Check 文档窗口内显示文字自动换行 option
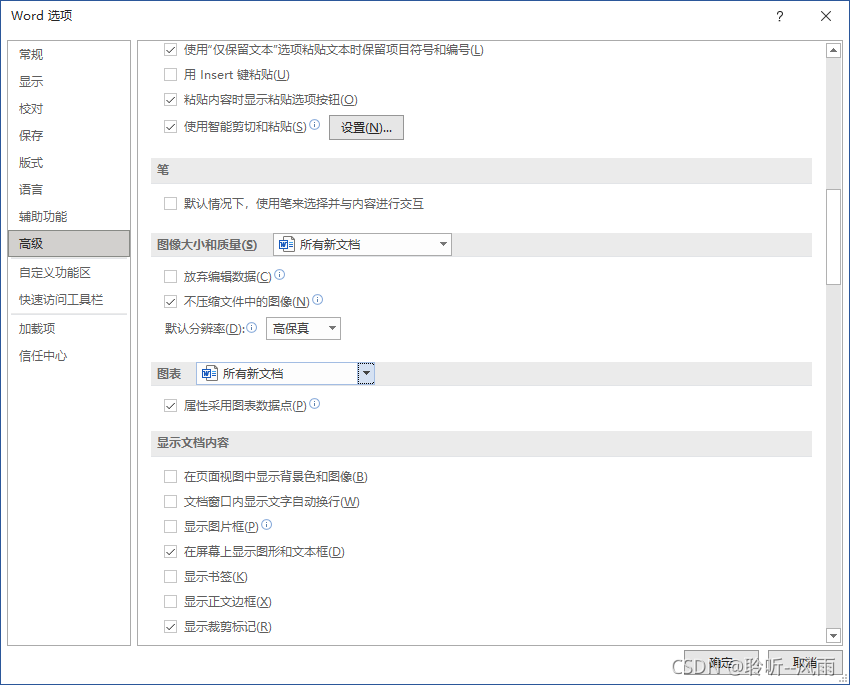Screen dimensions: 850x685 [x=170, y=502]
